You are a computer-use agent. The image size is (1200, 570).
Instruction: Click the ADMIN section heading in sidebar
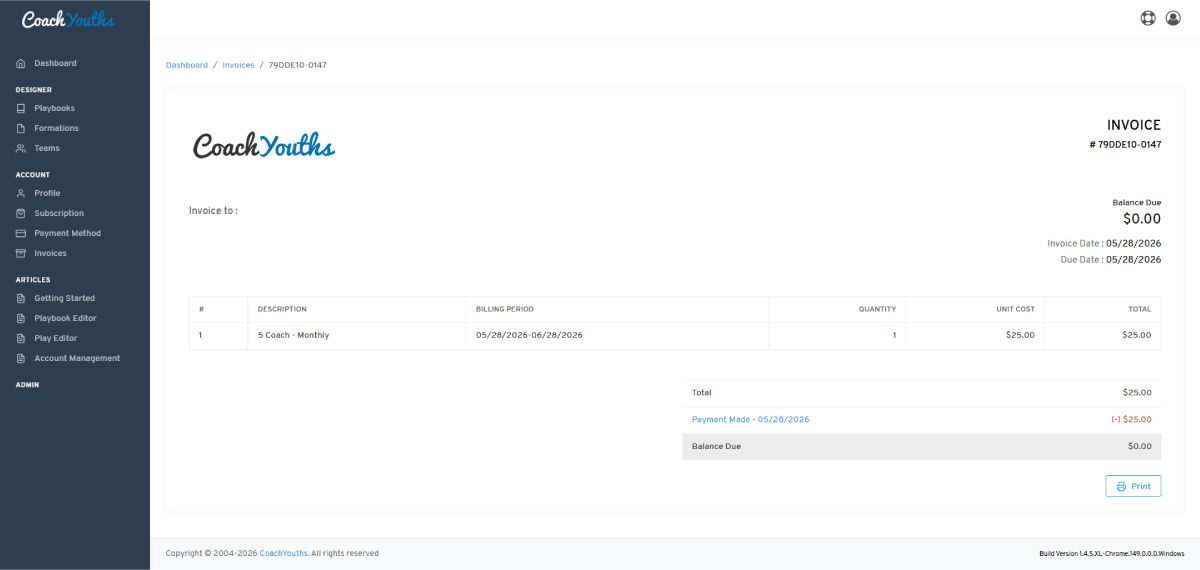pyautogui.click(x=27, y=384)
